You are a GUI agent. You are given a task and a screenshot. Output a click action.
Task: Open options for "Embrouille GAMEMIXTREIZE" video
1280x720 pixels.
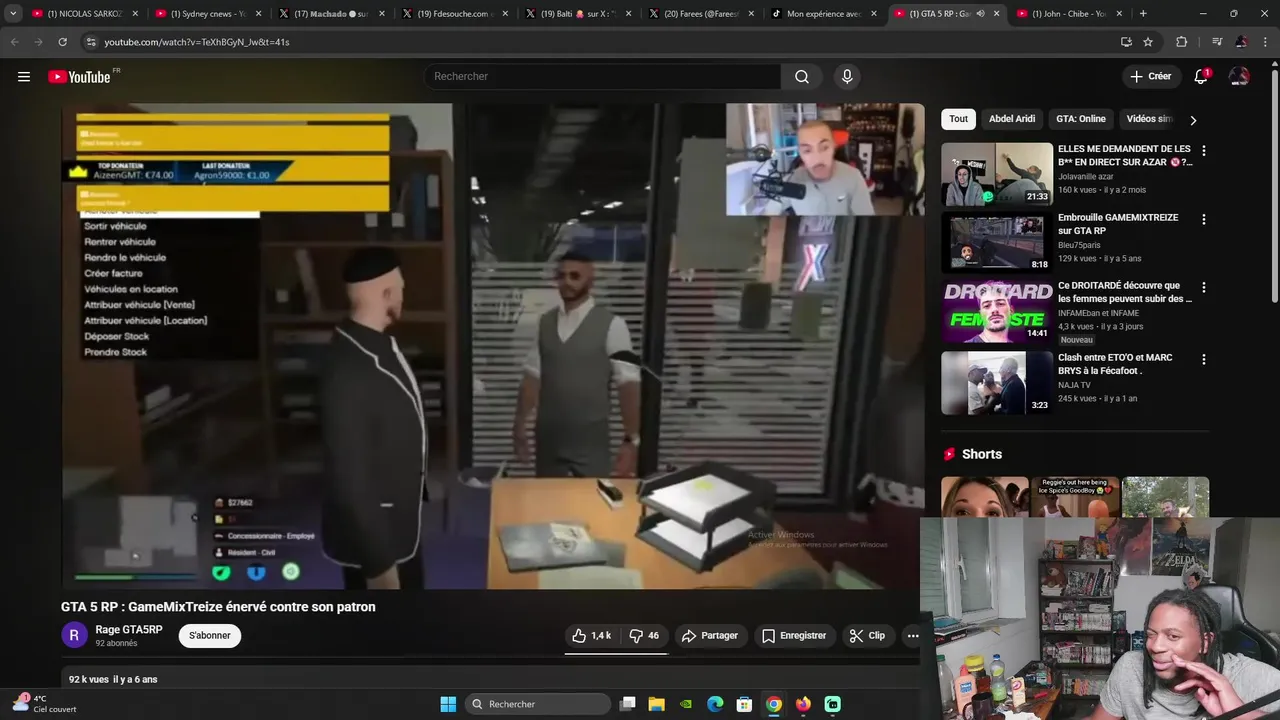pos(1203,219)
